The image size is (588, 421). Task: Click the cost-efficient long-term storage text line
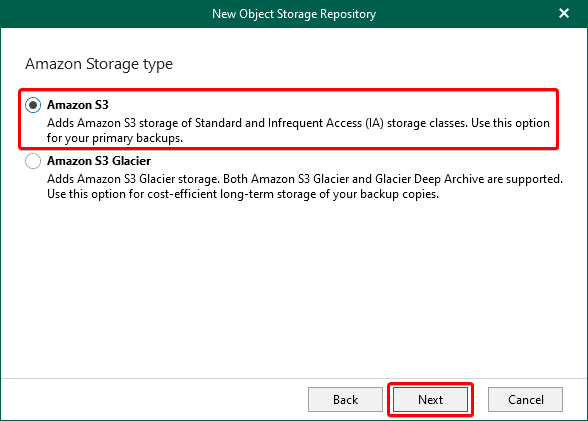pyautogui.click(x=243, y=194)
